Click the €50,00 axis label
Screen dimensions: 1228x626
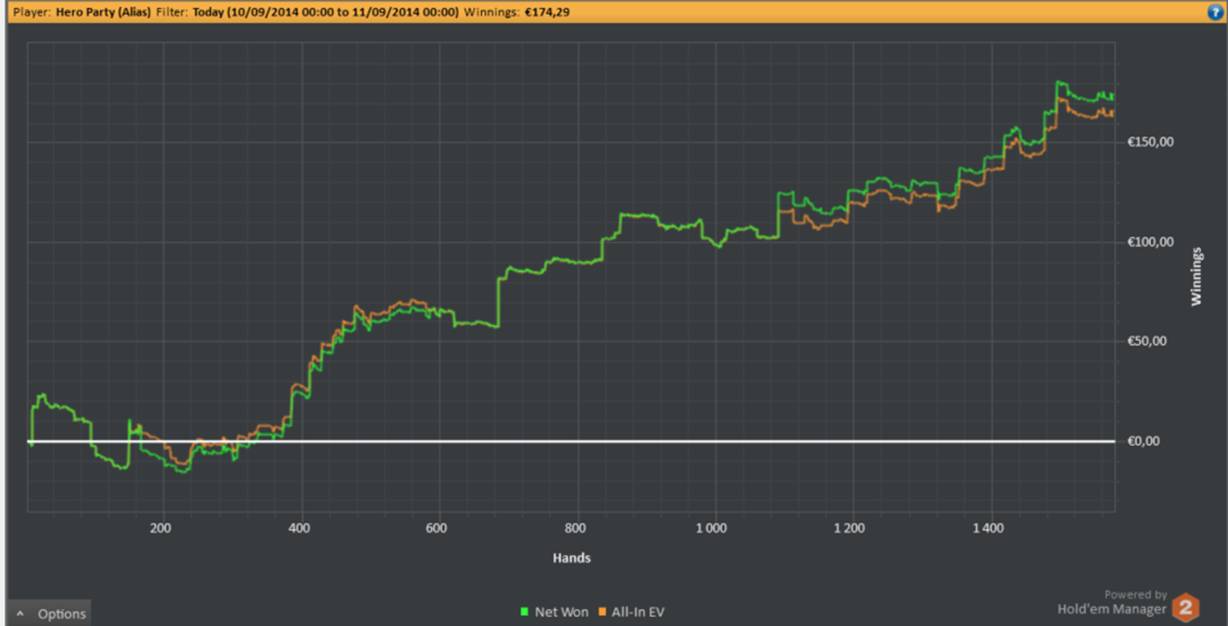click(1148, 341)
